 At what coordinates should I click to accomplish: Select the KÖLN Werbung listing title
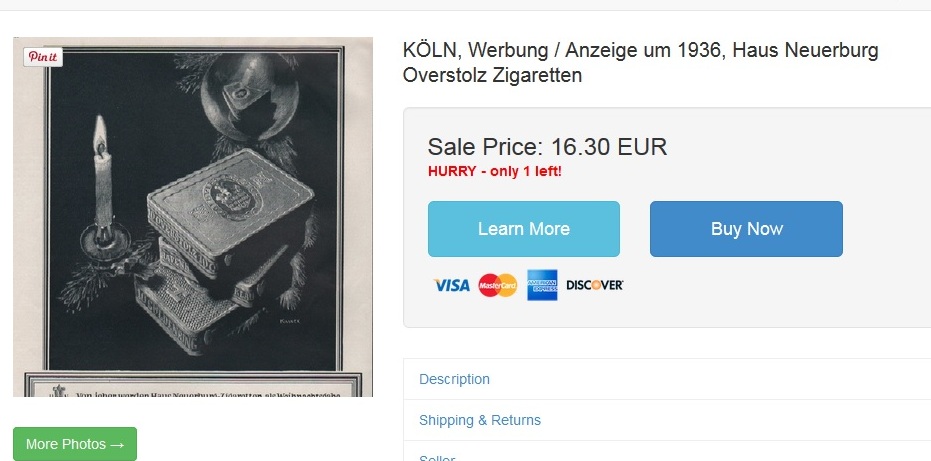tap(640, 62)
